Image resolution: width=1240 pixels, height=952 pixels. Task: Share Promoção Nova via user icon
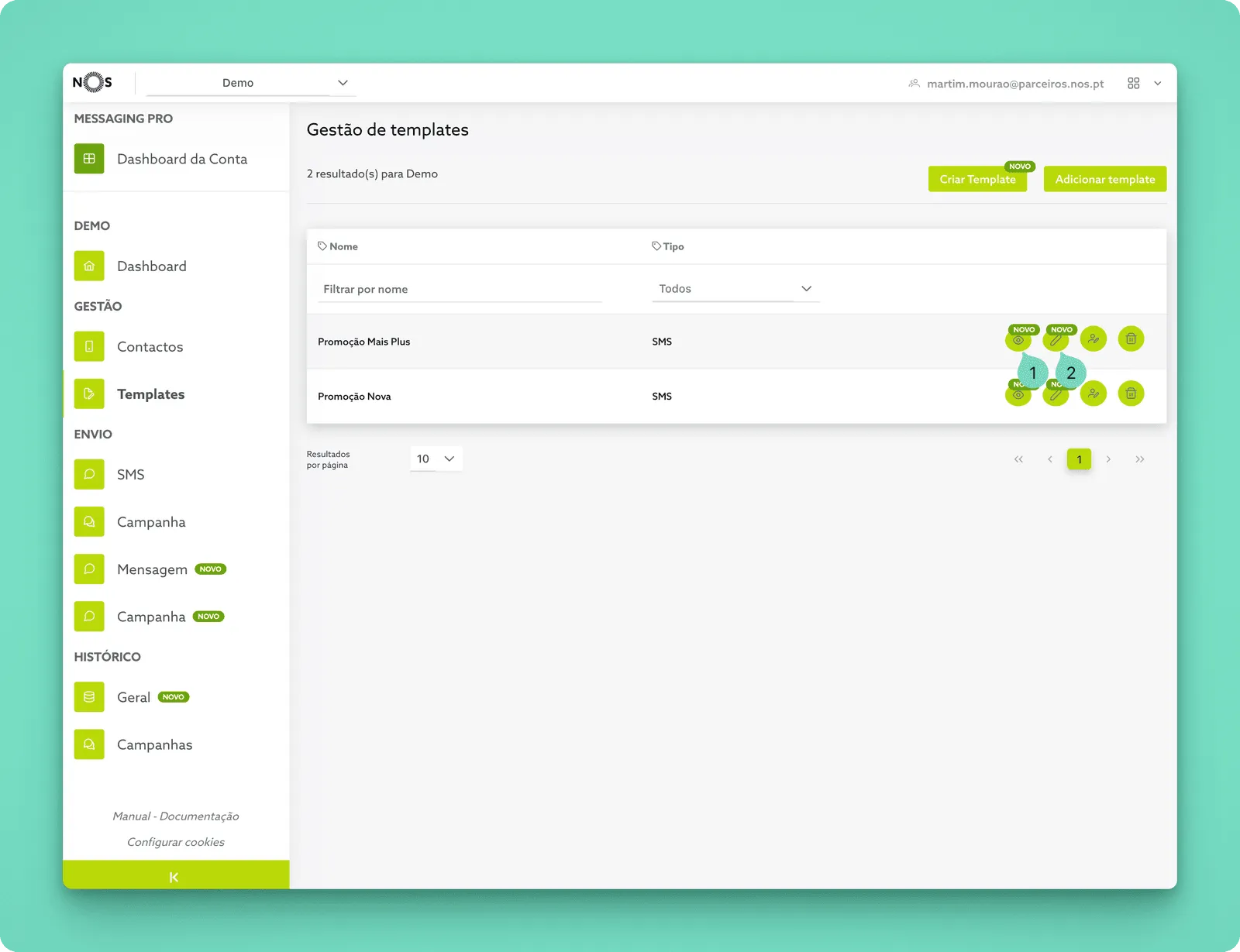[1094, 394]
